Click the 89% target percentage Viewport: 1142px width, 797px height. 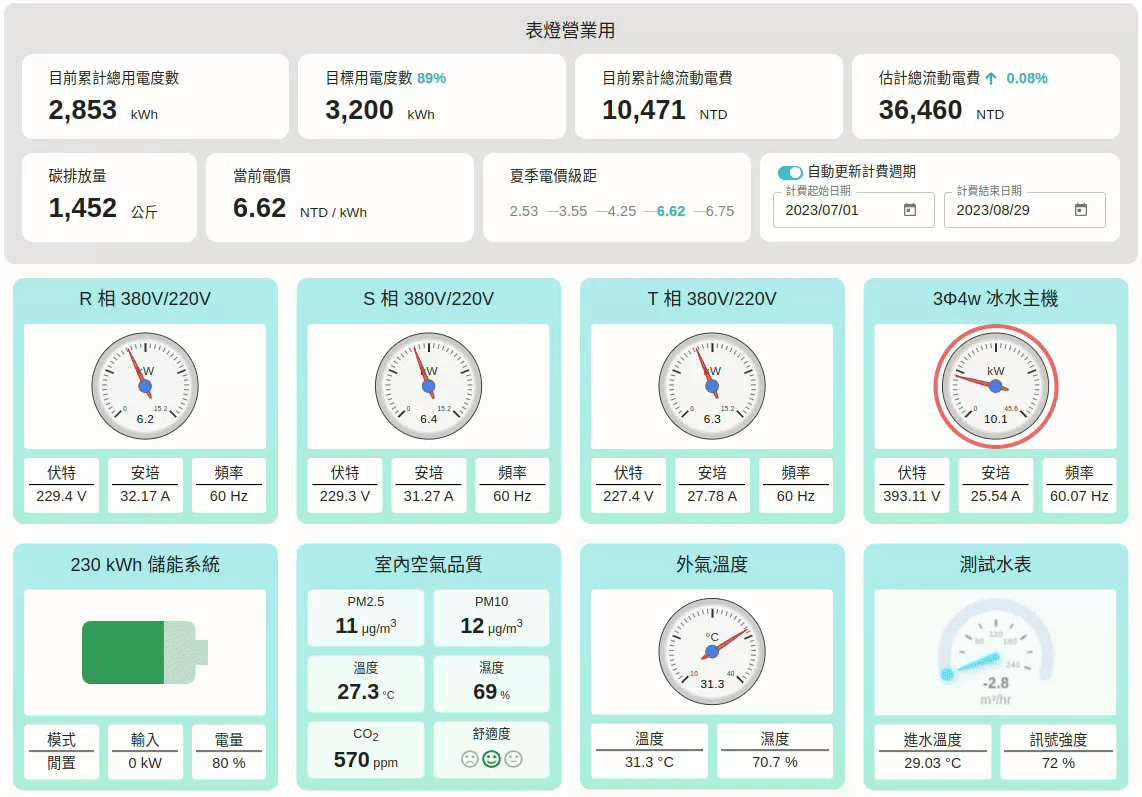431,78
